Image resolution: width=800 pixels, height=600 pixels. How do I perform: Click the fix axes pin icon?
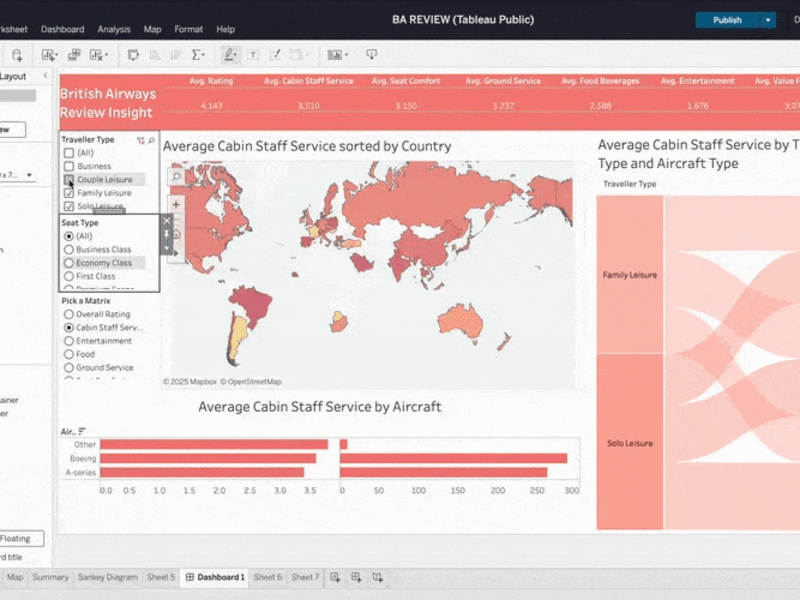coord(275,55)
